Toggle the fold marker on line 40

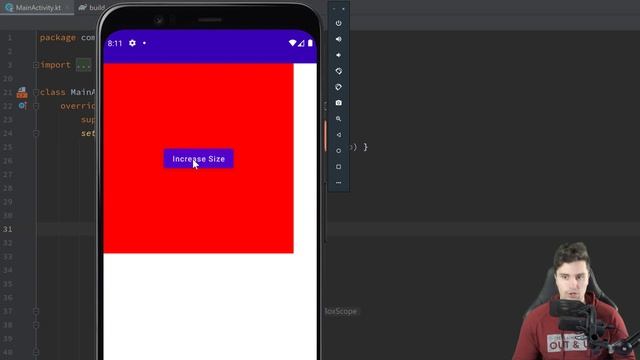(36, 351)
